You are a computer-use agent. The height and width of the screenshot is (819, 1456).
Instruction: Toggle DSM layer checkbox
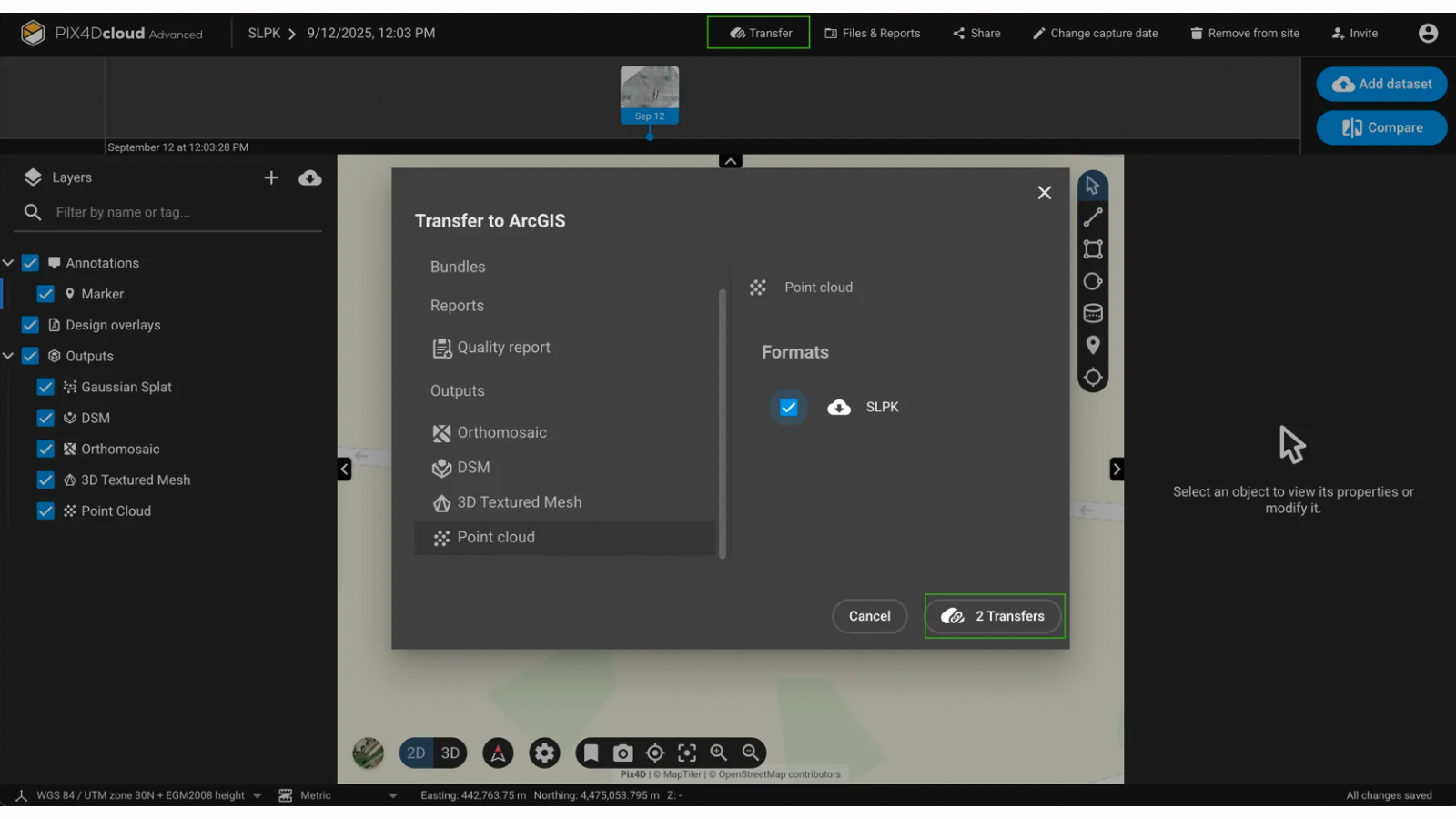(45, 418)
